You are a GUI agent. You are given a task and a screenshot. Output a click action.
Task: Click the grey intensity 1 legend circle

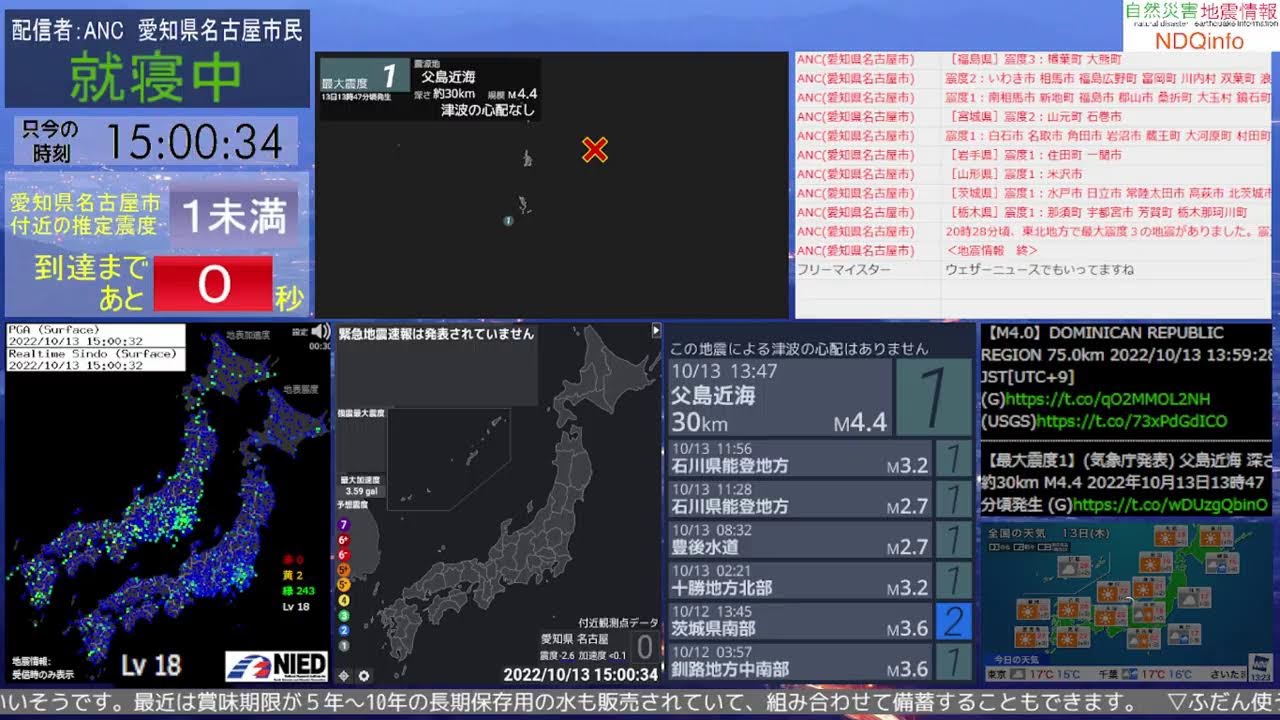pos(345,646)
